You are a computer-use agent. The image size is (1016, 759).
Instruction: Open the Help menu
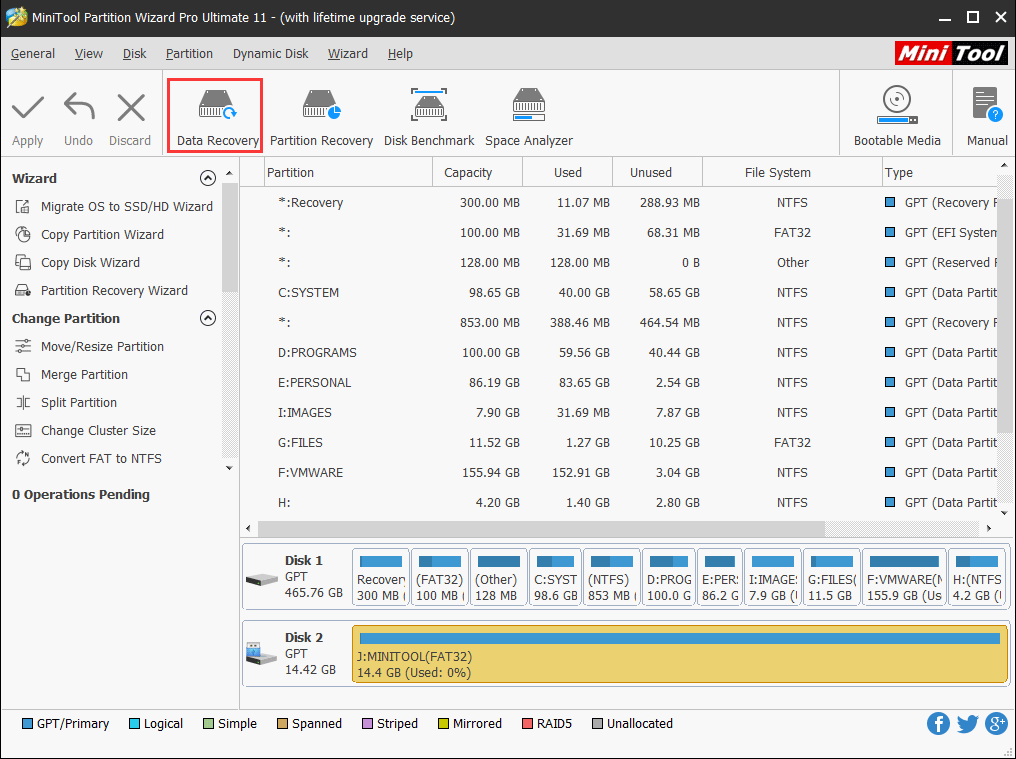point(400,54)
